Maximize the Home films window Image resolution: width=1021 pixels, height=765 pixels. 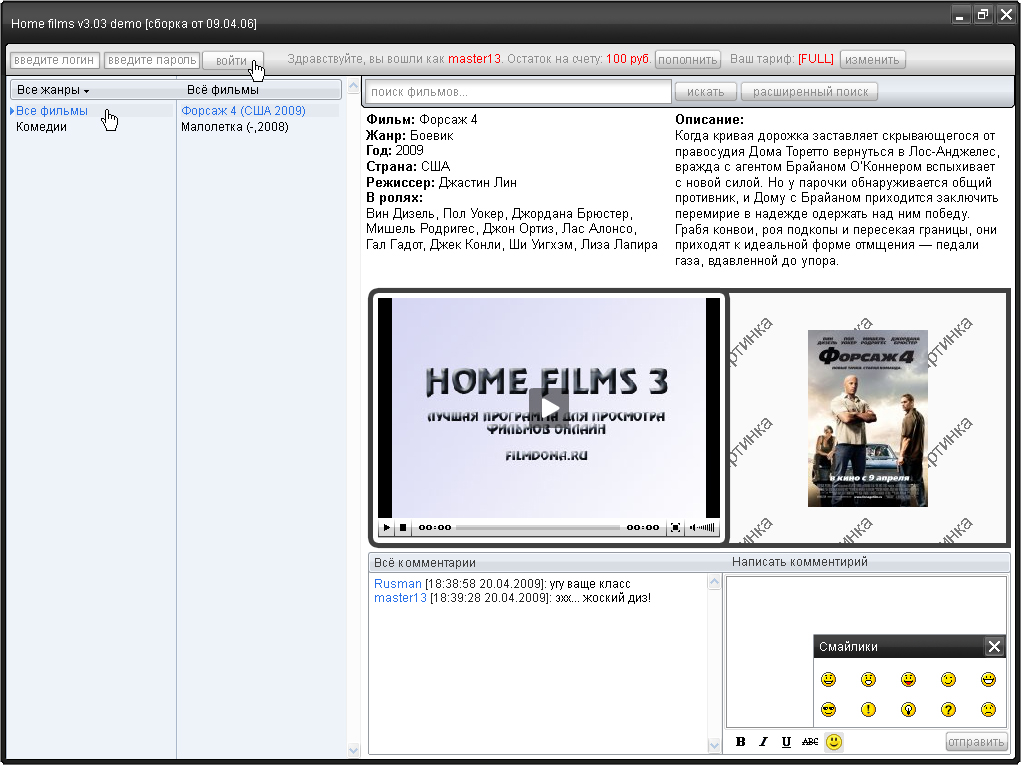(x=983, y=16)
